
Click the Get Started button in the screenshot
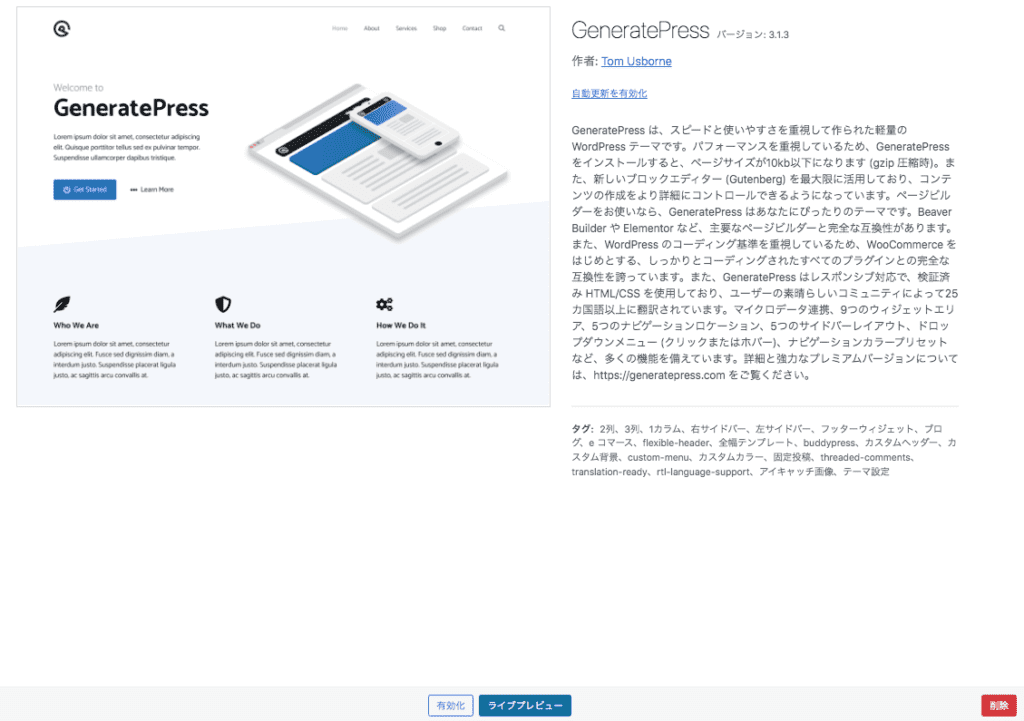click(85, 189)
